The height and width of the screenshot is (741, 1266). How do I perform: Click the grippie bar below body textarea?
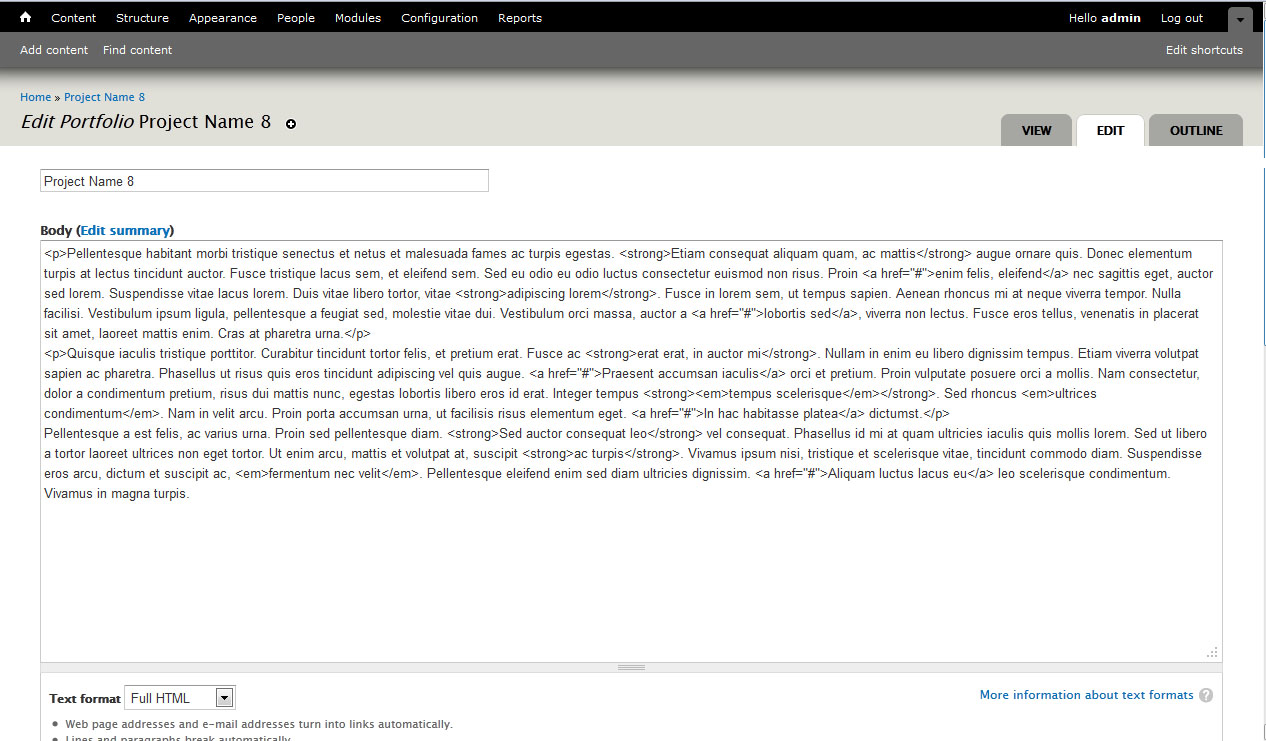631,667
